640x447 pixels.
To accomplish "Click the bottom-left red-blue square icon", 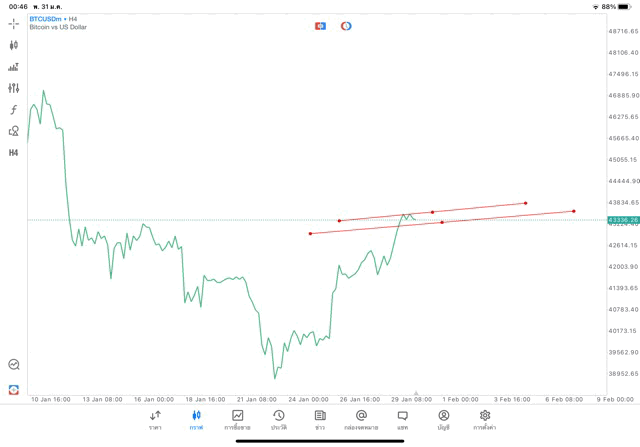I will click(x=14, y=389).
